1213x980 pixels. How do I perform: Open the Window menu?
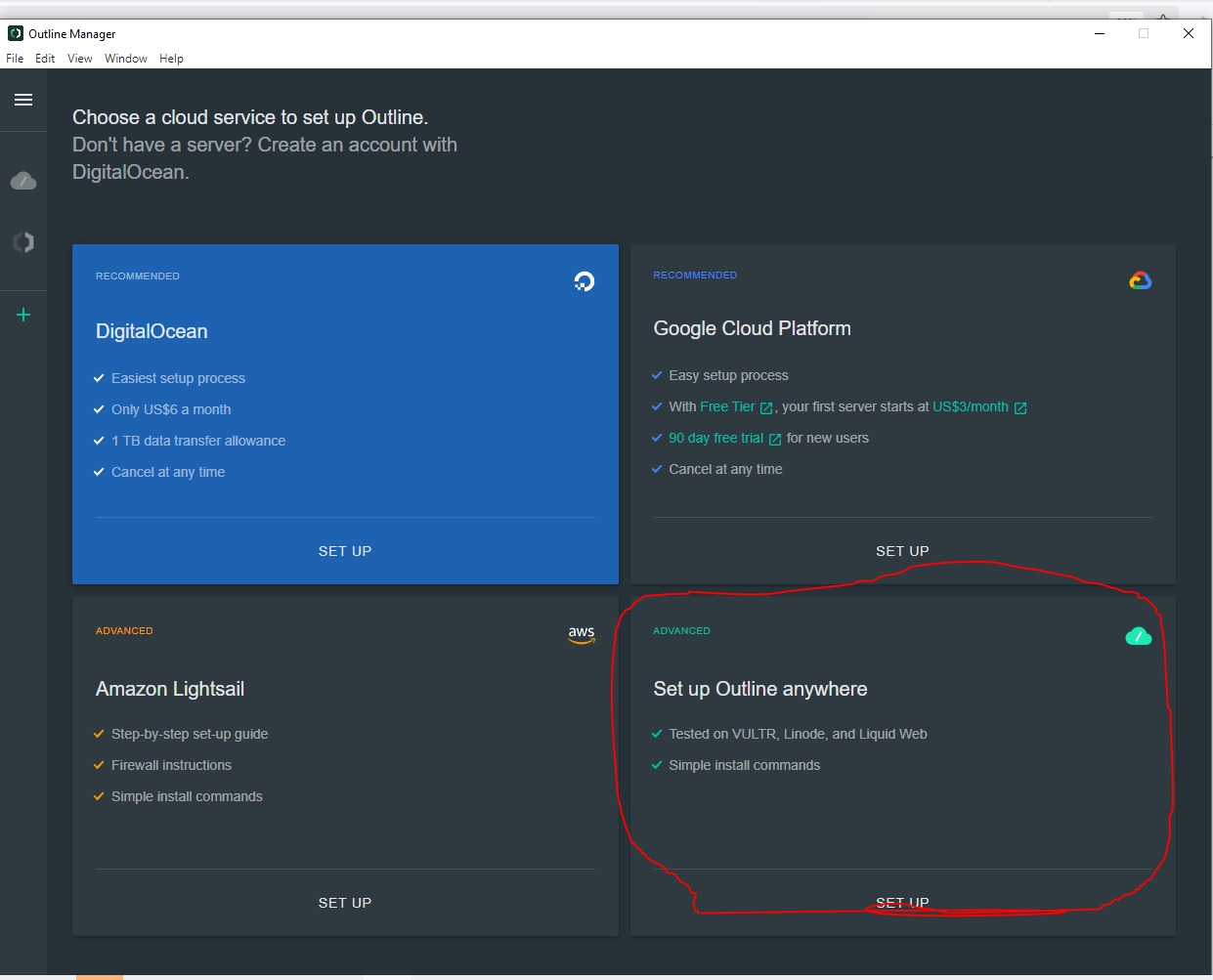pyautogui.click(x=126, y=59)
